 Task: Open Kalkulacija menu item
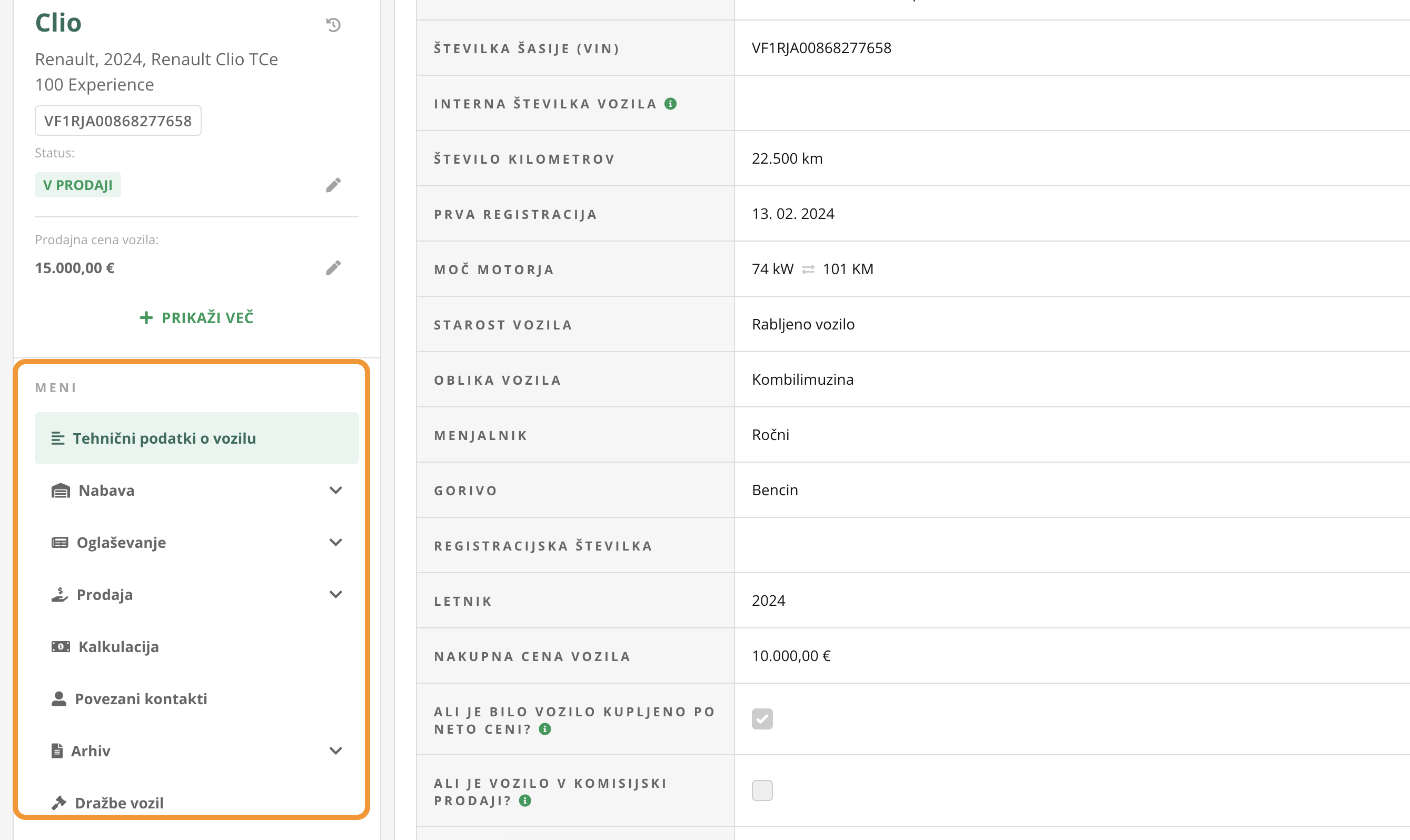point(118,646)
